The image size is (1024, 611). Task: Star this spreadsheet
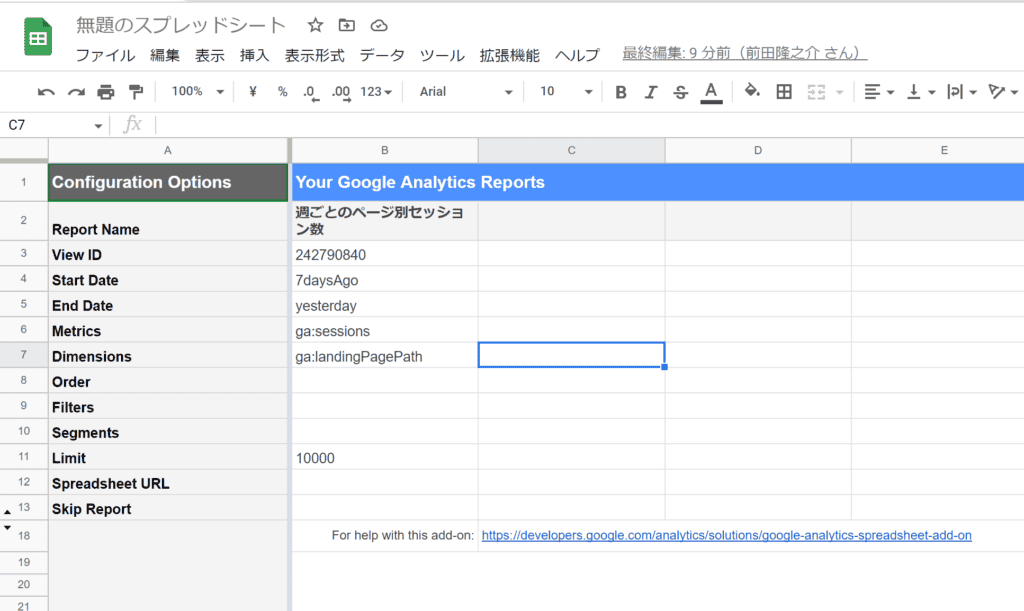tap(315, 25)
